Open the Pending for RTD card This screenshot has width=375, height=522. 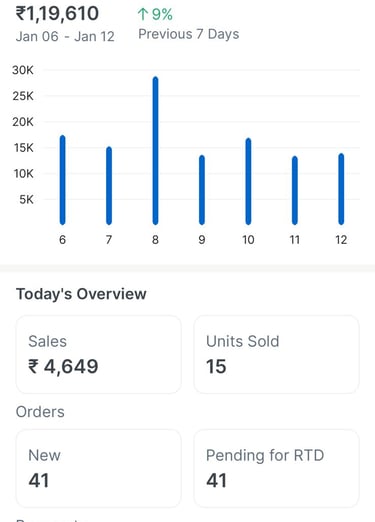click(x=276, y=469)
